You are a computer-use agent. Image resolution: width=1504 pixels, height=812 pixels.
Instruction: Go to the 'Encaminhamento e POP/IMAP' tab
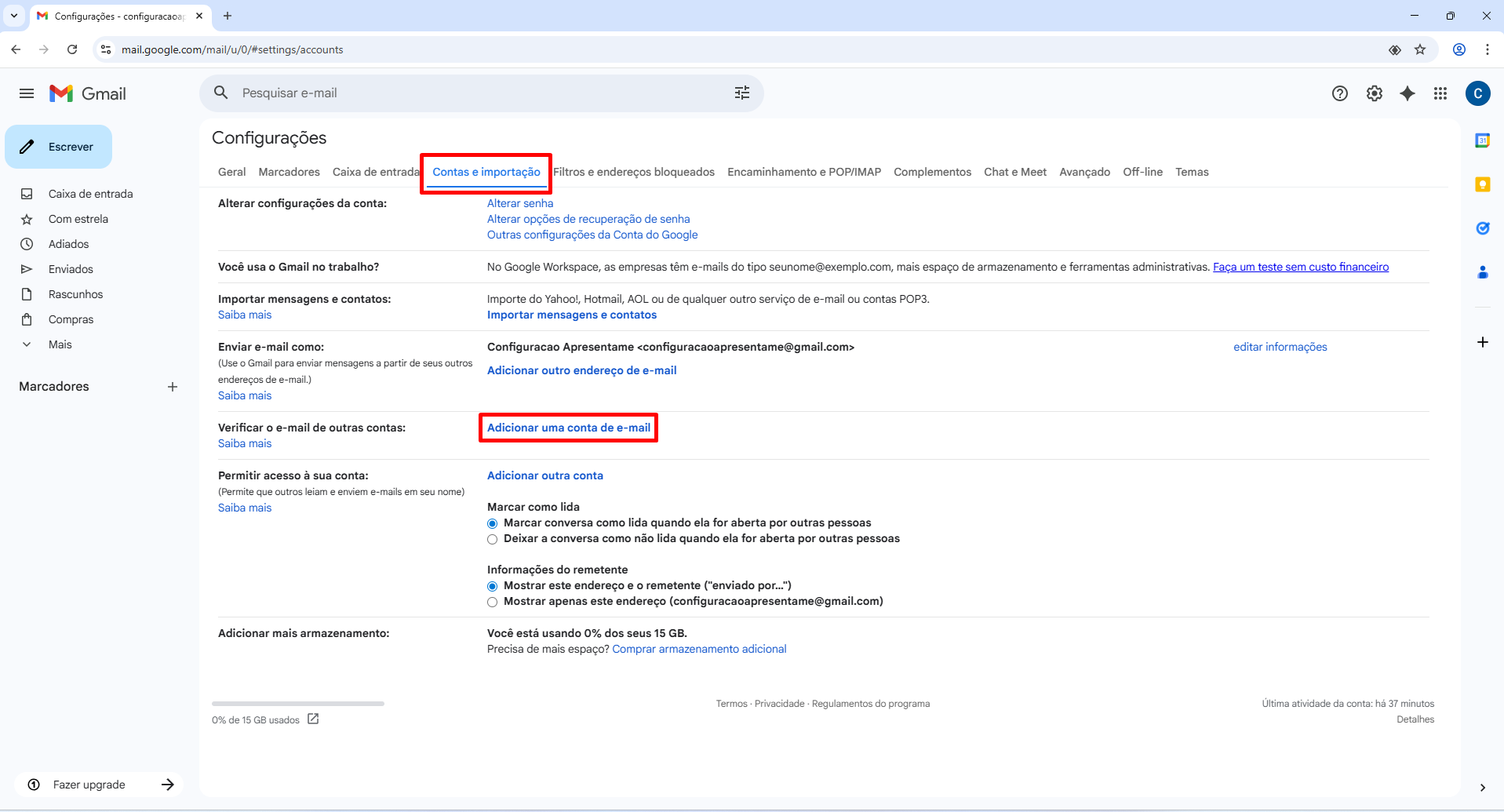[803, 172]
